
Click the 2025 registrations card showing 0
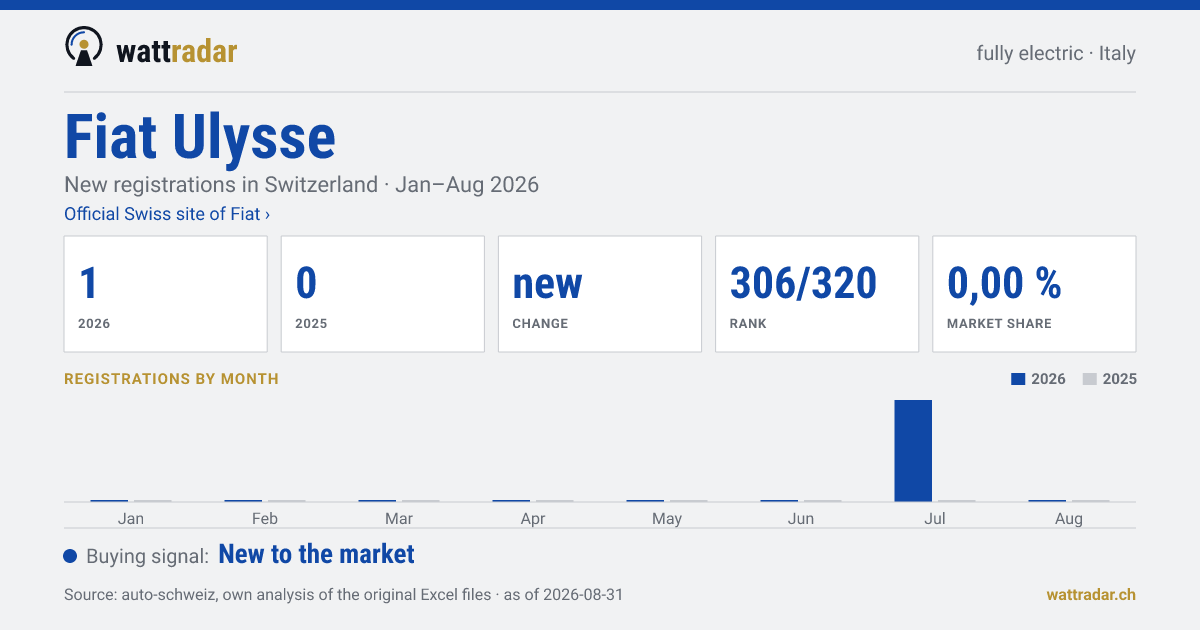pos(383,294)
